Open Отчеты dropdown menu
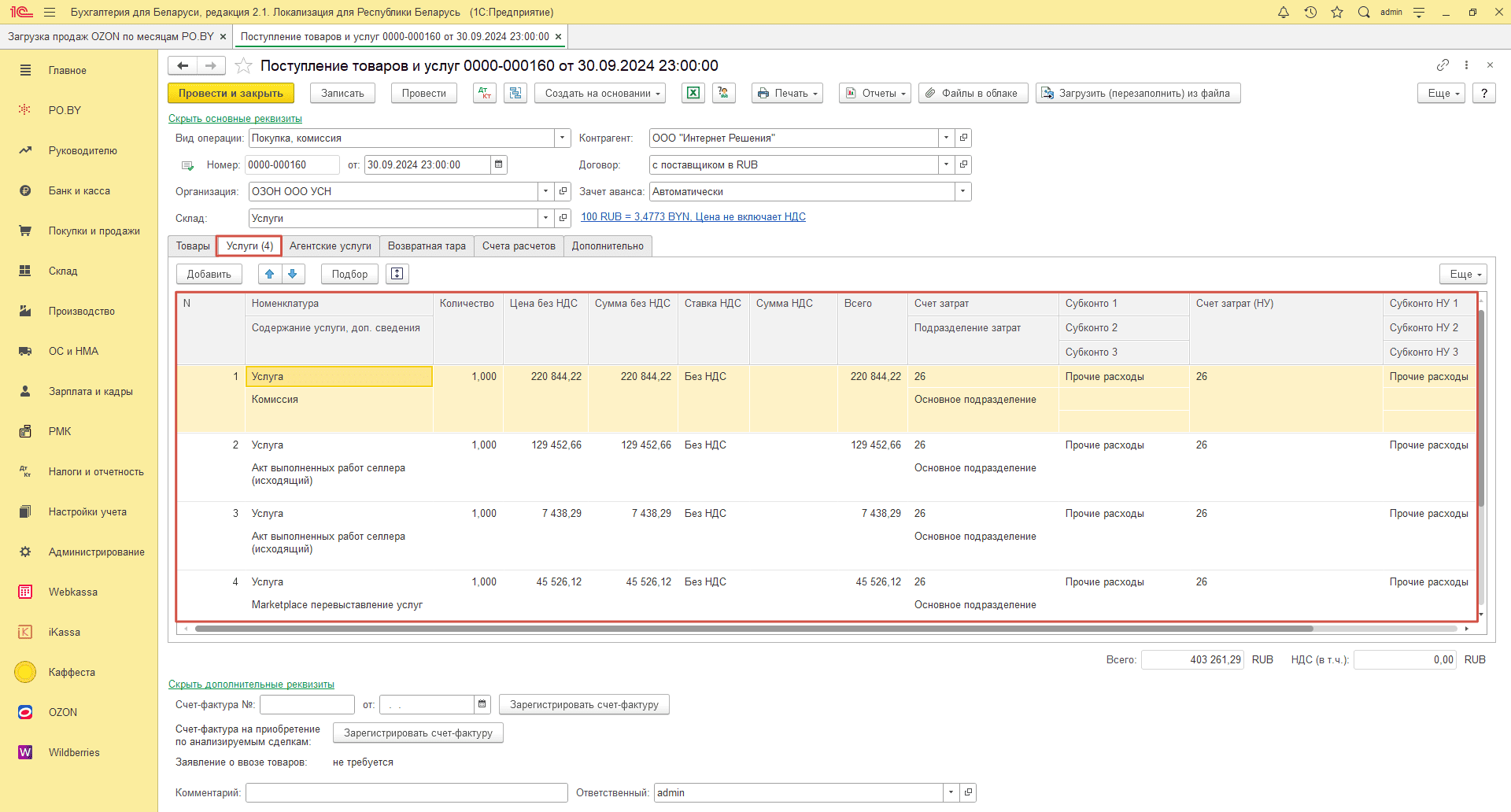Image resolution: width=1511 pixels, height=812 pixels. tap(875, 93)
